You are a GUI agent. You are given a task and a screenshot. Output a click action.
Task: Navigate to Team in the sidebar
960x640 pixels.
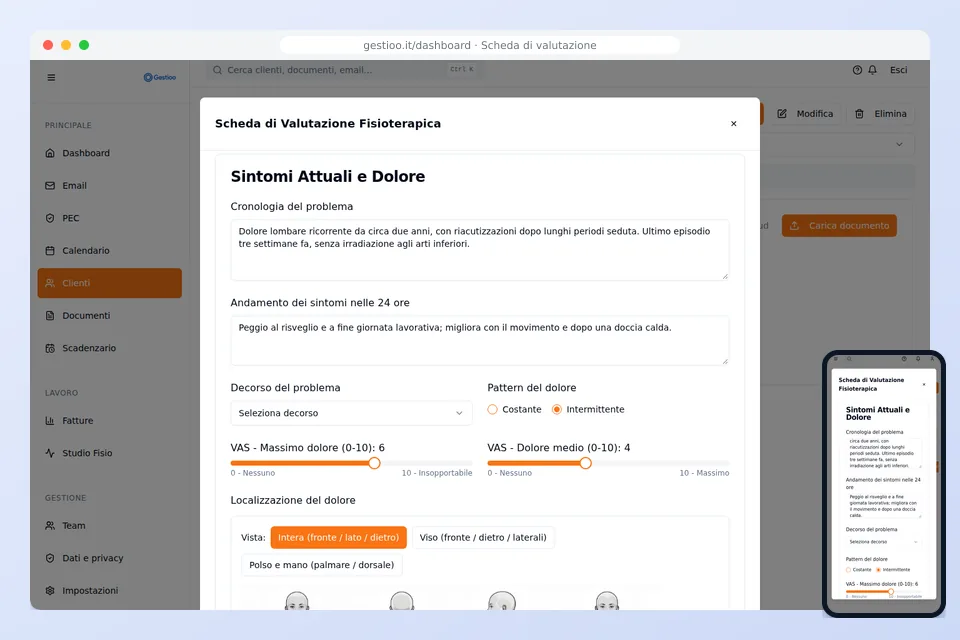[x=110, y=525]
